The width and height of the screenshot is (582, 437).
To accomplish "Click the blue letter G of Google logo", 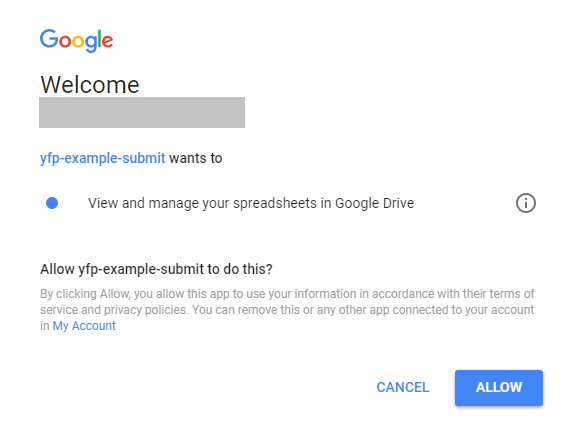I will [x=49, y=39].
